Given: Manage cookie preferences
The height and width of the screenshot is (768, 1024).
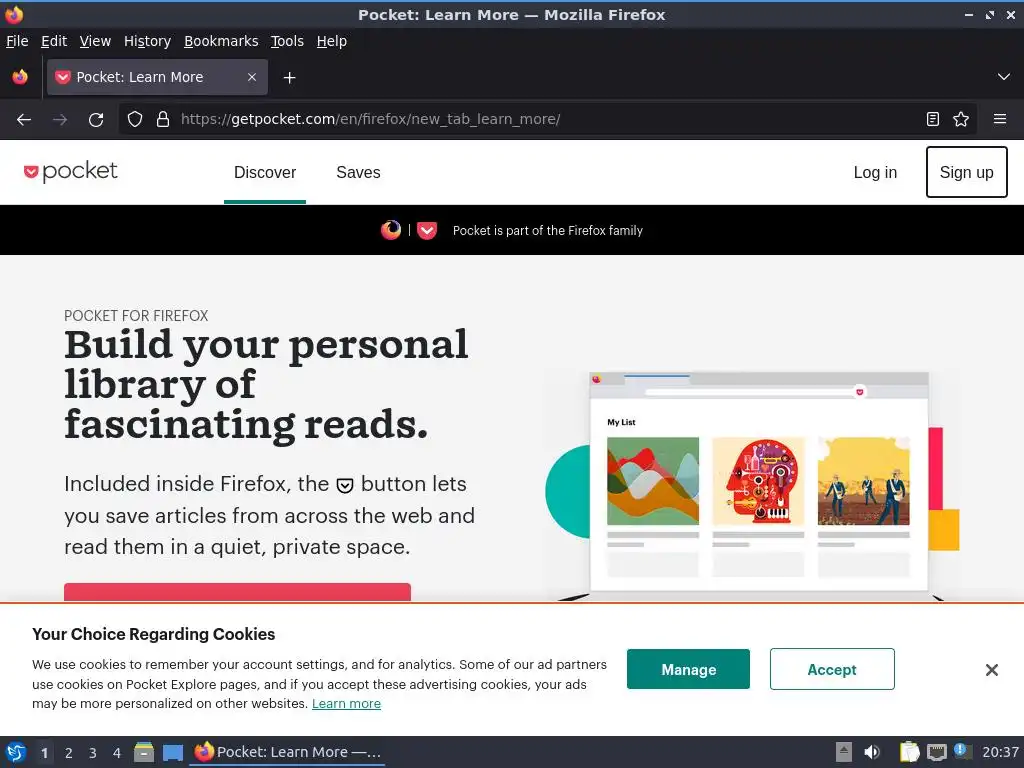Looking at the screenshot, I should coord(688,669).
